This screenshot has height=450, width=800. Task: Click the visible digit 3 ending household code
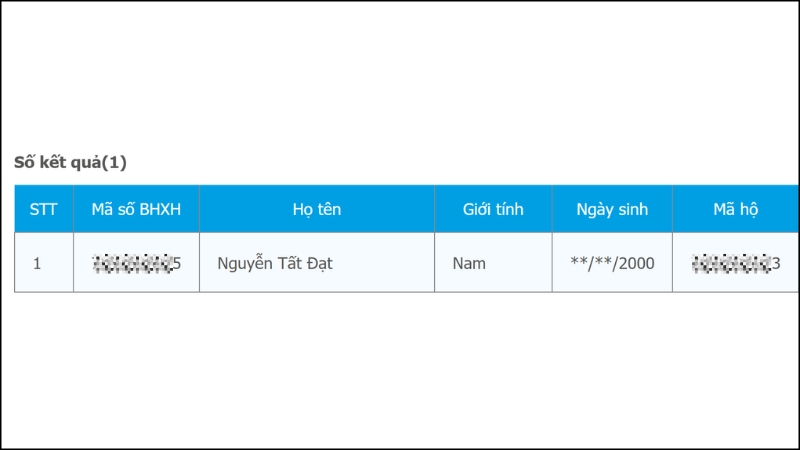pos(775,264)
